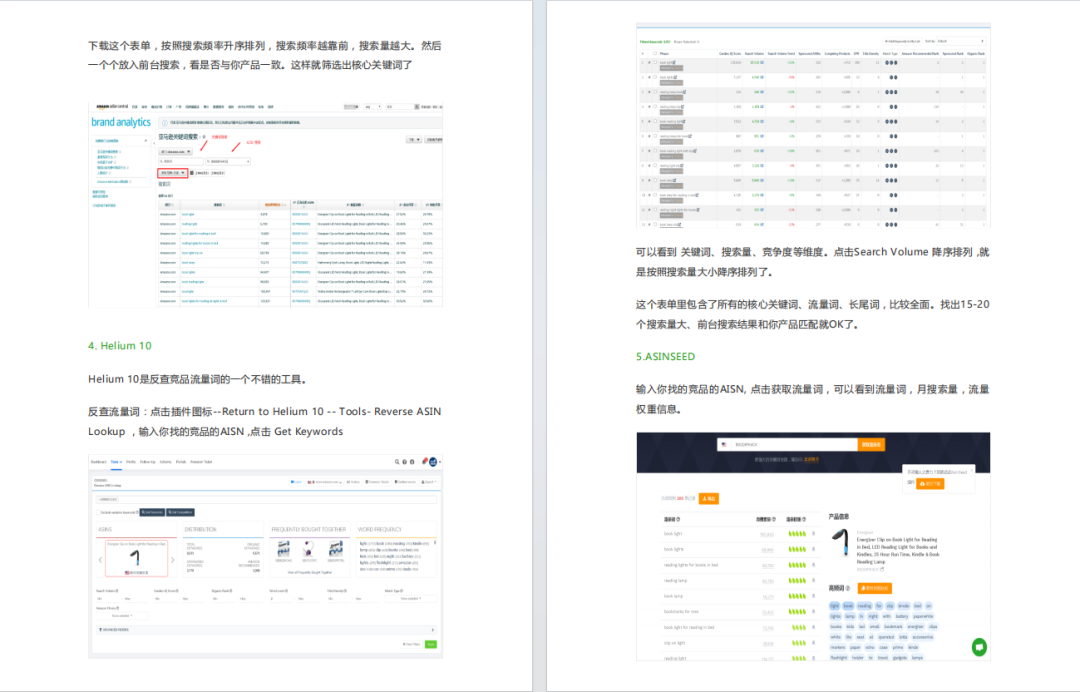Viewport: 1080px width, 692px height.
Task: Click orange get-keywords button in ASINSEED
Action: [x=871, y=444]
